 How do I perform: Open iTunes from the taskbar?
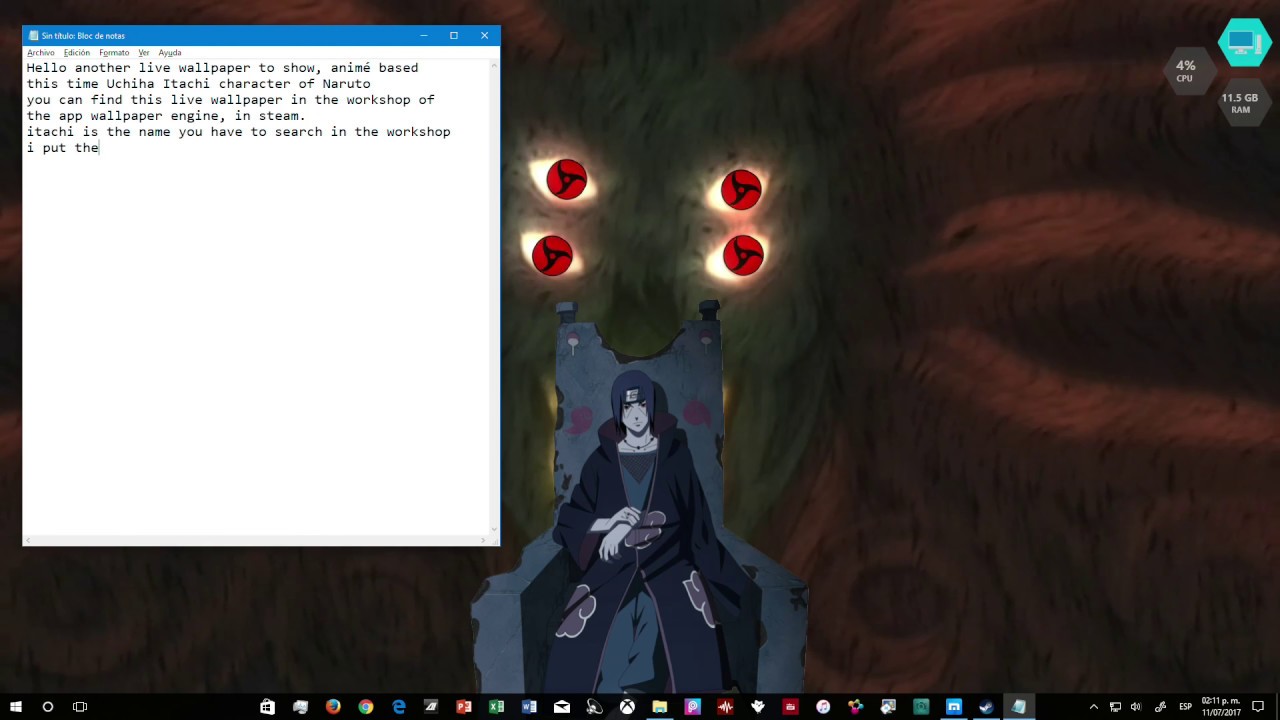click(x=823, y=706)
